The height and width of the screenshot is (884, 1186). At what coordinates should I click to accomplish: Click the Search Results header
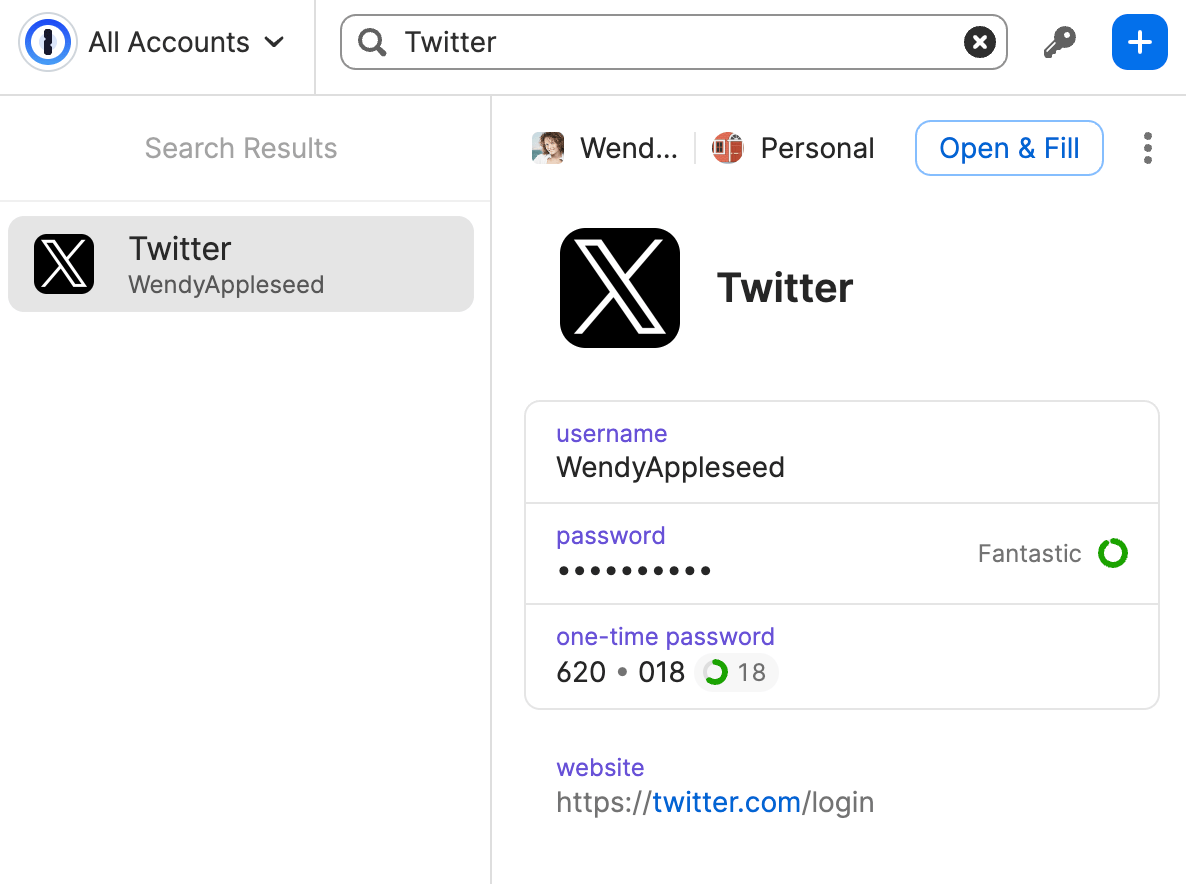240,147
